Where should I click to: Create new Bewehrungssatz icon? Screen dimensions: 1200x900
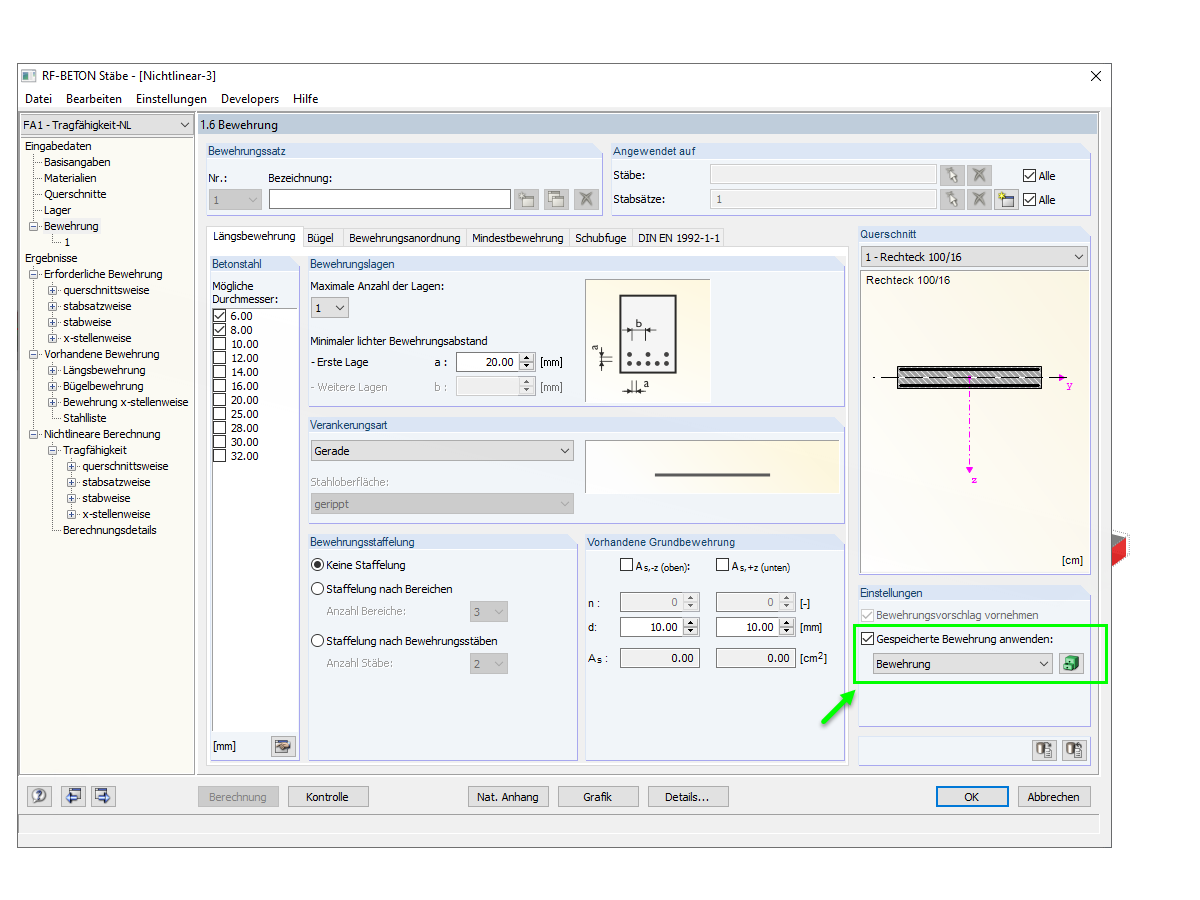[x=526, y=199]
